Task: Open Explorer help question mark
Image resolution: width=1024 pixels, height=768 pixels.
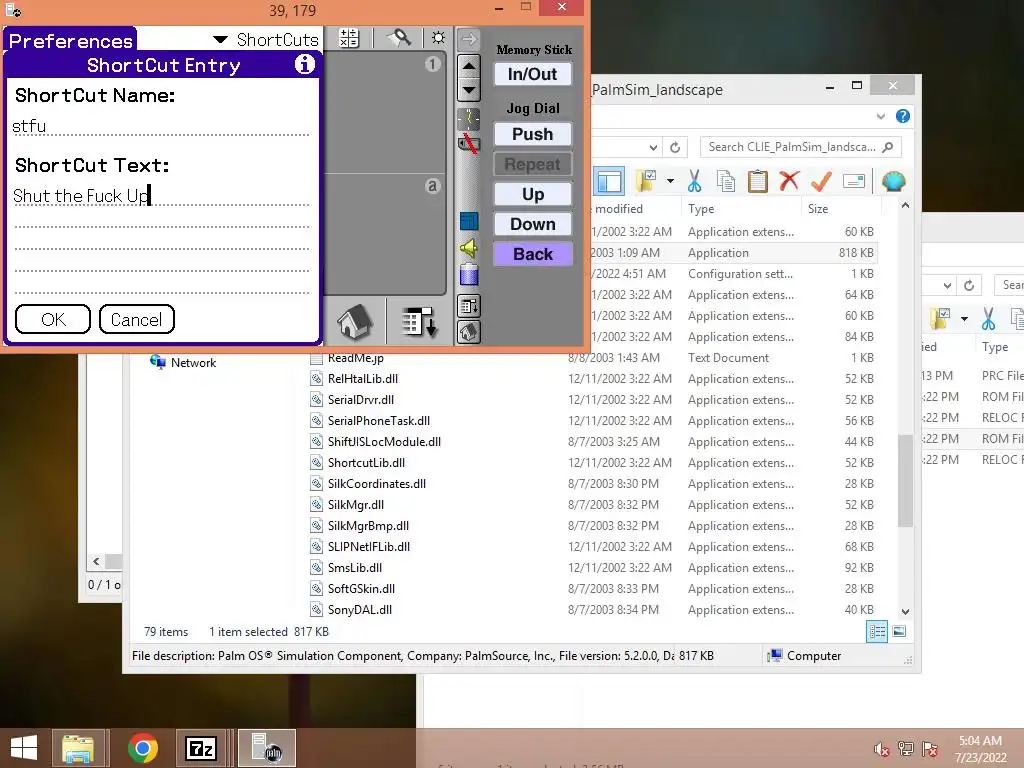Action: (903, 116)
